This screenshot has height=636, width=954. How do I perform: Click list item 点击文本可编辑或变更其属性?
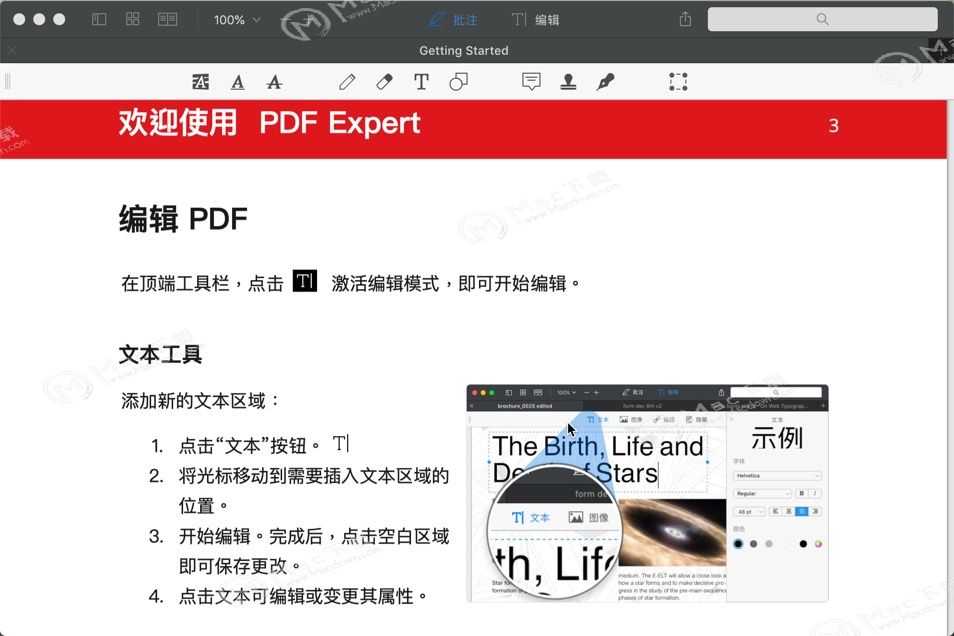(304, 596)
